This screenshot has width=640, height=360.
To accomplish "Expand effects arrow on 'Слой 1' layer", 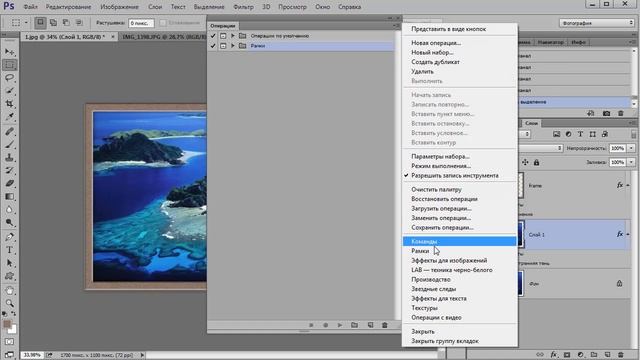I will point(628,234).
